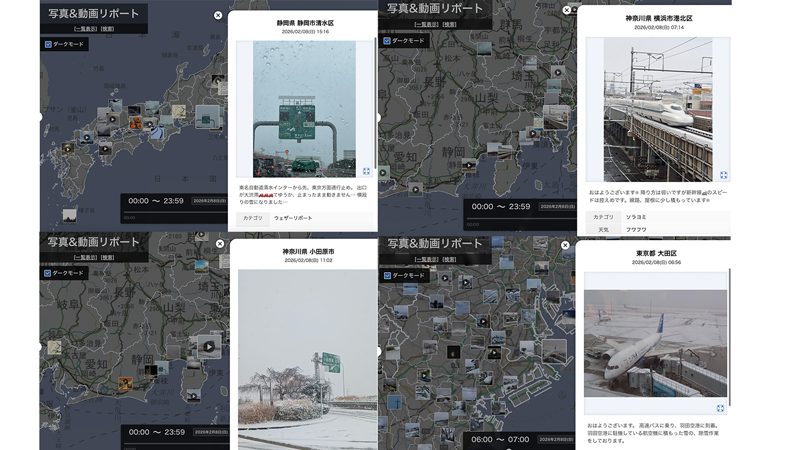Open date selector beside 横浜市港北区 map time range

coord(555,206)
